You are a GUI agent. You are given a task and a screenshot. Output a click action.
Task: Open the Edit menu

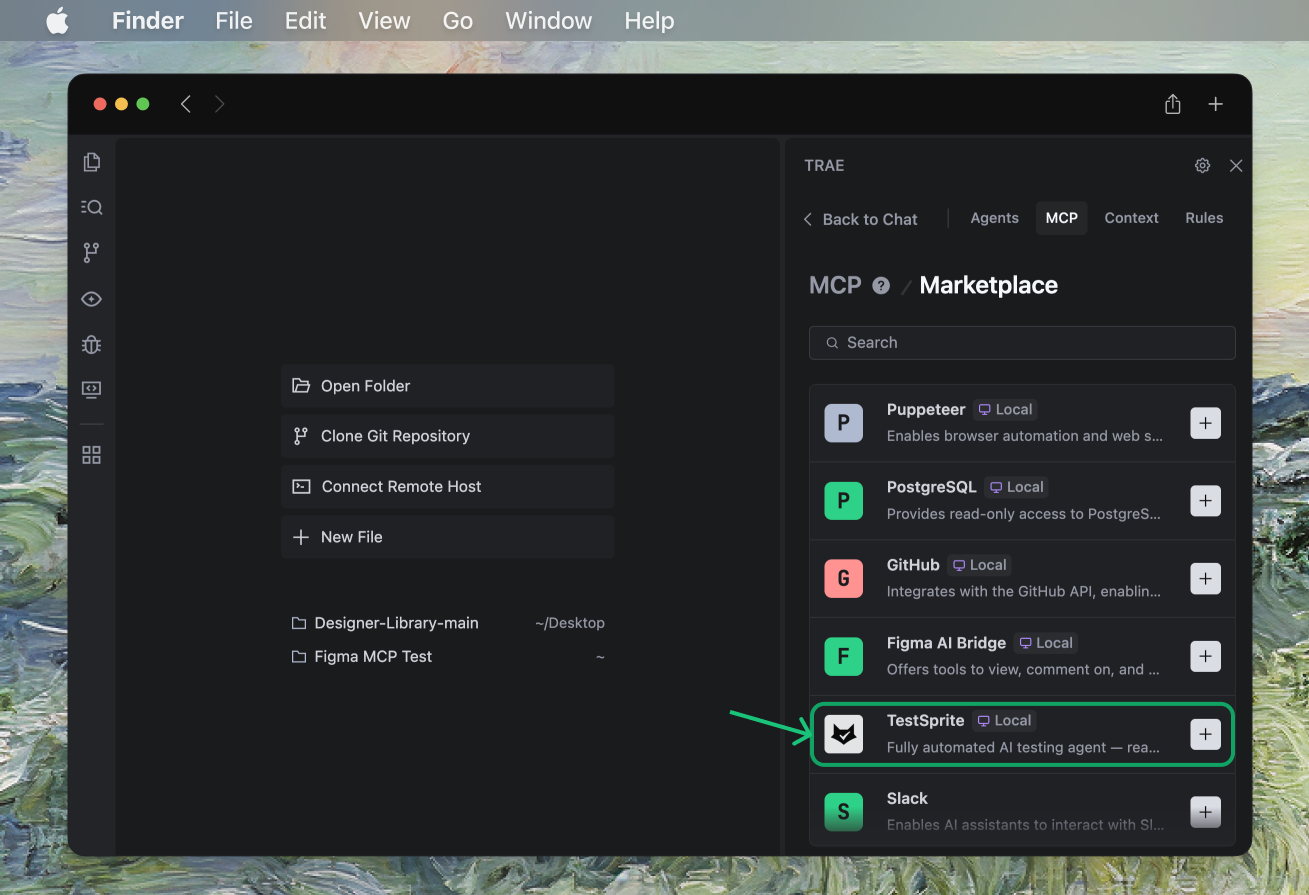305,20
